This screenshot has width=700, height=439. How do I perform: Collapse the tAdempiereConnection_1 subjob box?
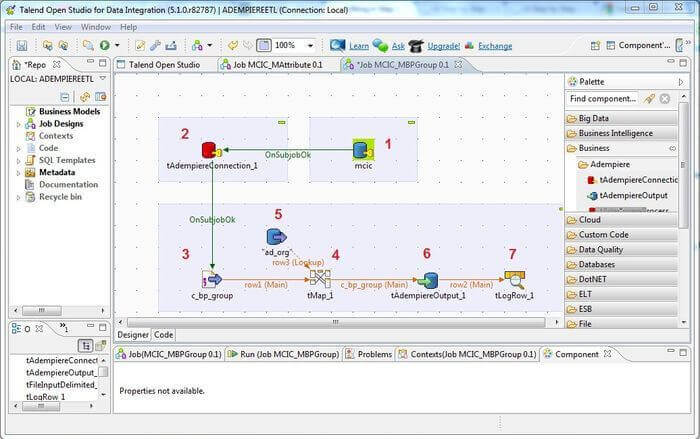(x=282, y=122)
